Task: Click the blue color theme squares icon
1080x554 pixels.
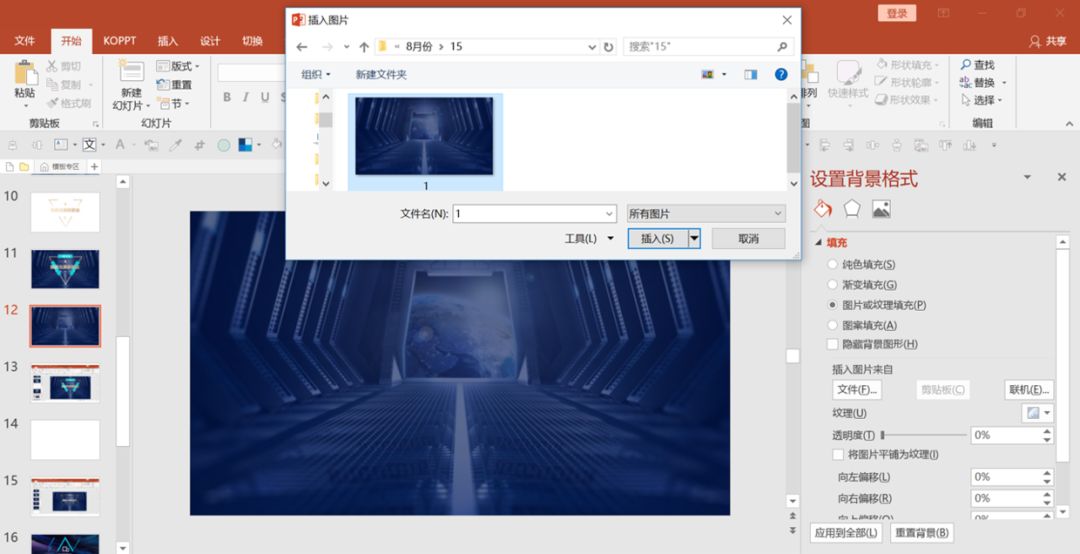Action: (245, 145)
